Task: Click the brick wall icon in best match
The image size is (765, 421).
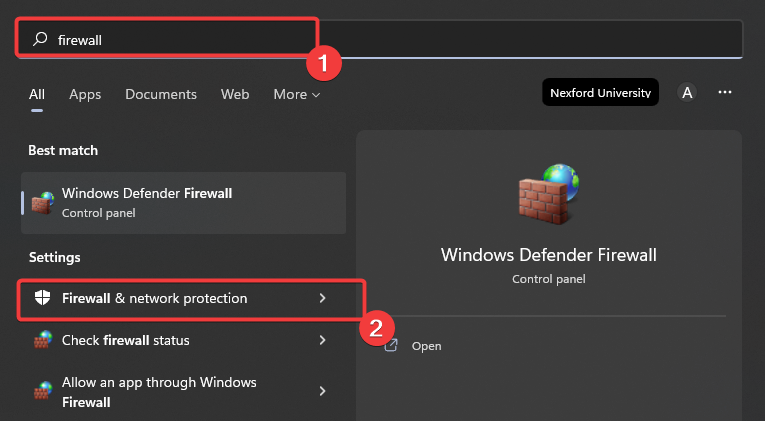Action: click(x=43, y=203)
